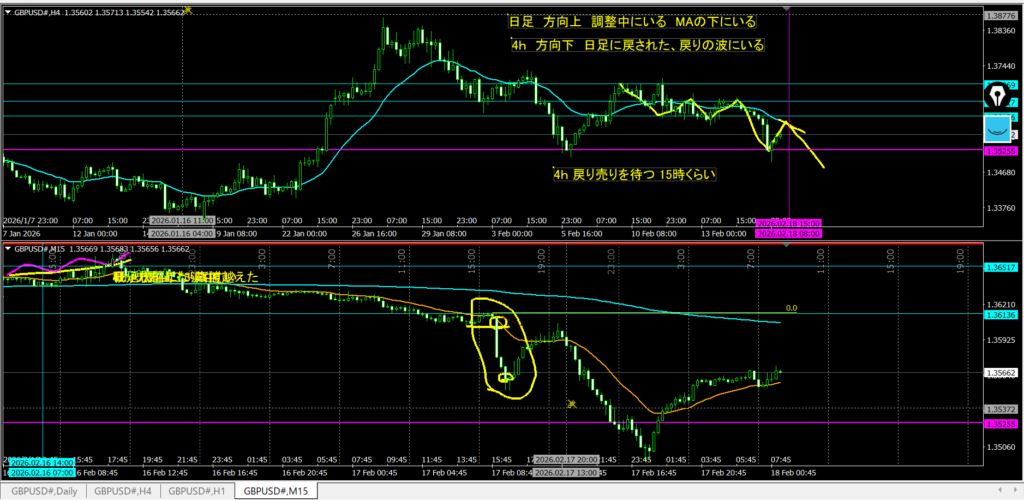This screenshot has height=500, width=1024.
Task: Select the '4h 戻り売りを待つ 15時くらい' text label
Action: 635,174
